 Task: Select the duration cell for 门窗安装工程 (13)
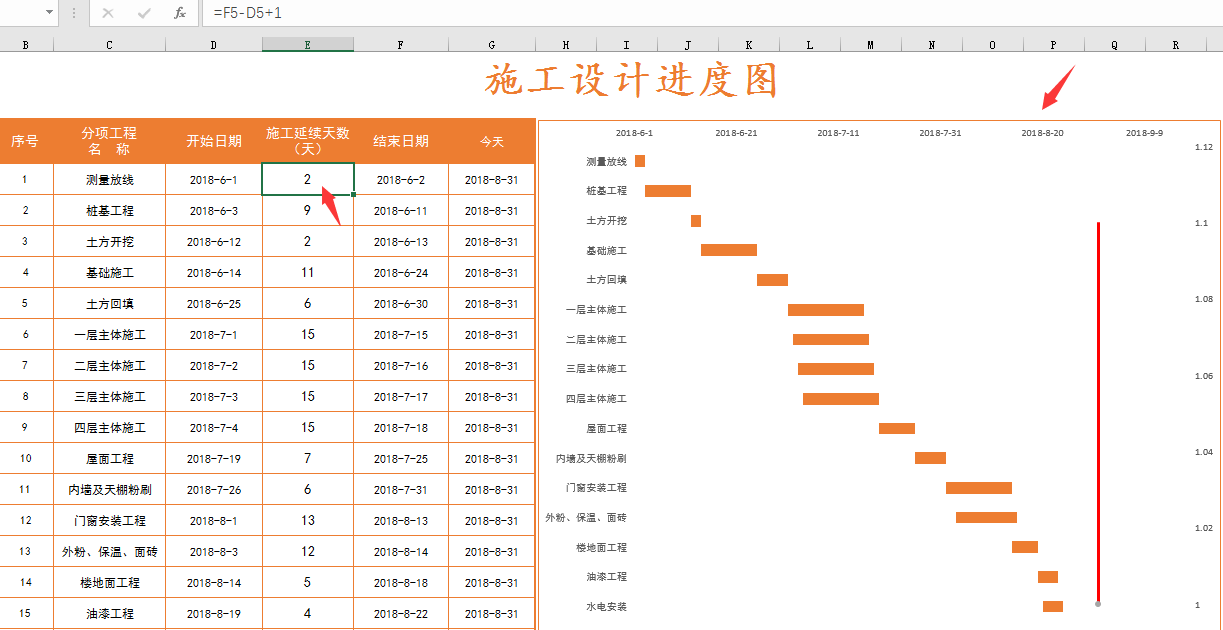308,521
